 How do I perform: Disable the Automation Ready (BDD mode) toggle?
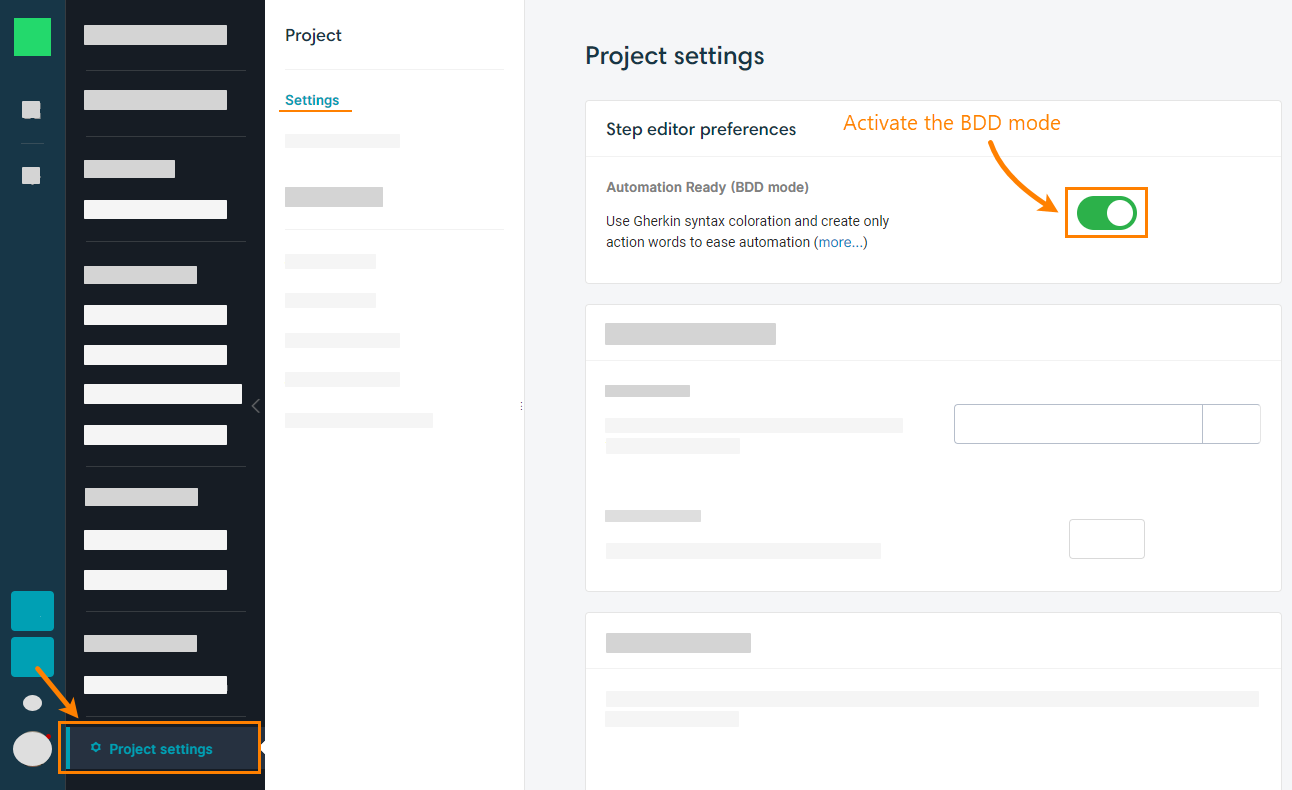[x=1106, y=212]
